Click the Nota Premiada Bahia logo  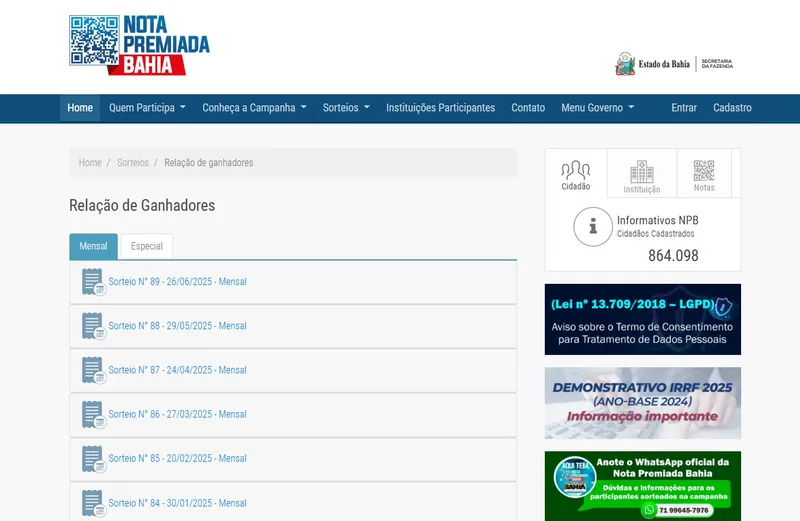tap(139, 45)
